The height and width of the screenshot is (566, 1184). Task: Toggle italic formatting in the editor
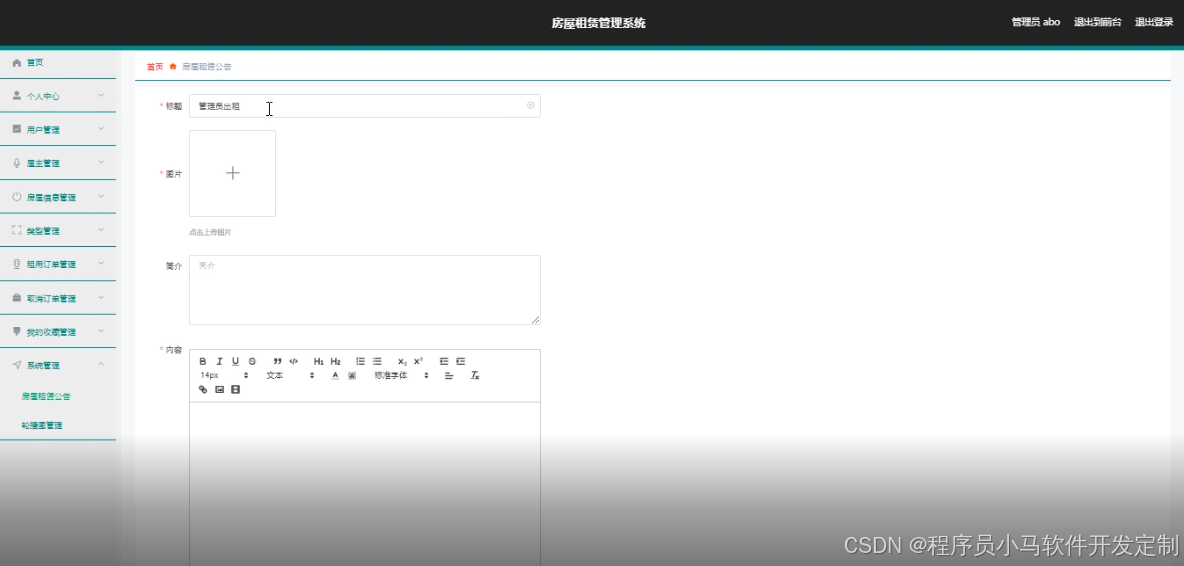click(219, 361)
